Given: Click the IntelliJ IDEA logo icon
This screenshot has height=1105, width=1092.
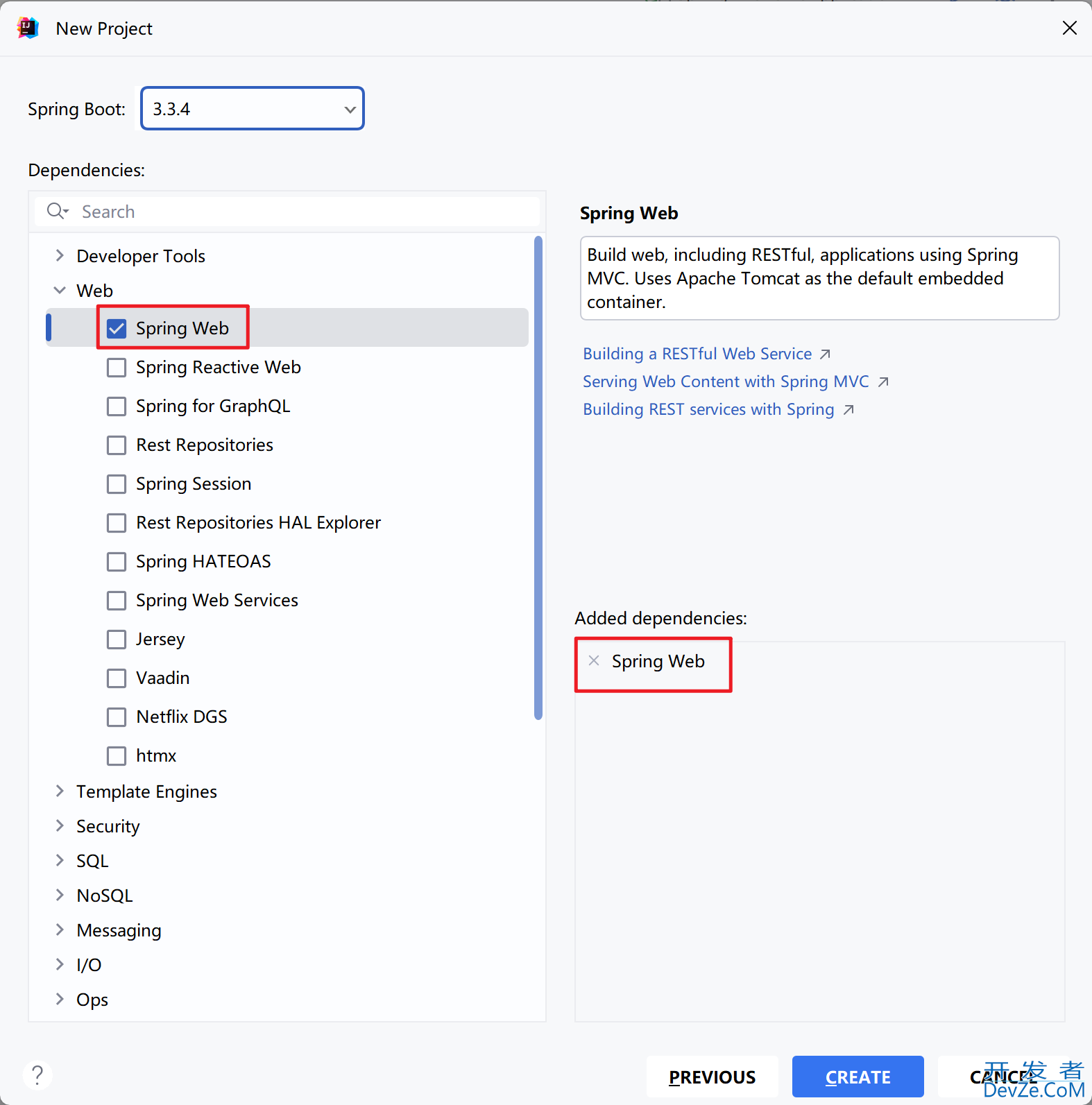Looking at the screenshot, I should click(x=28, y=28).
